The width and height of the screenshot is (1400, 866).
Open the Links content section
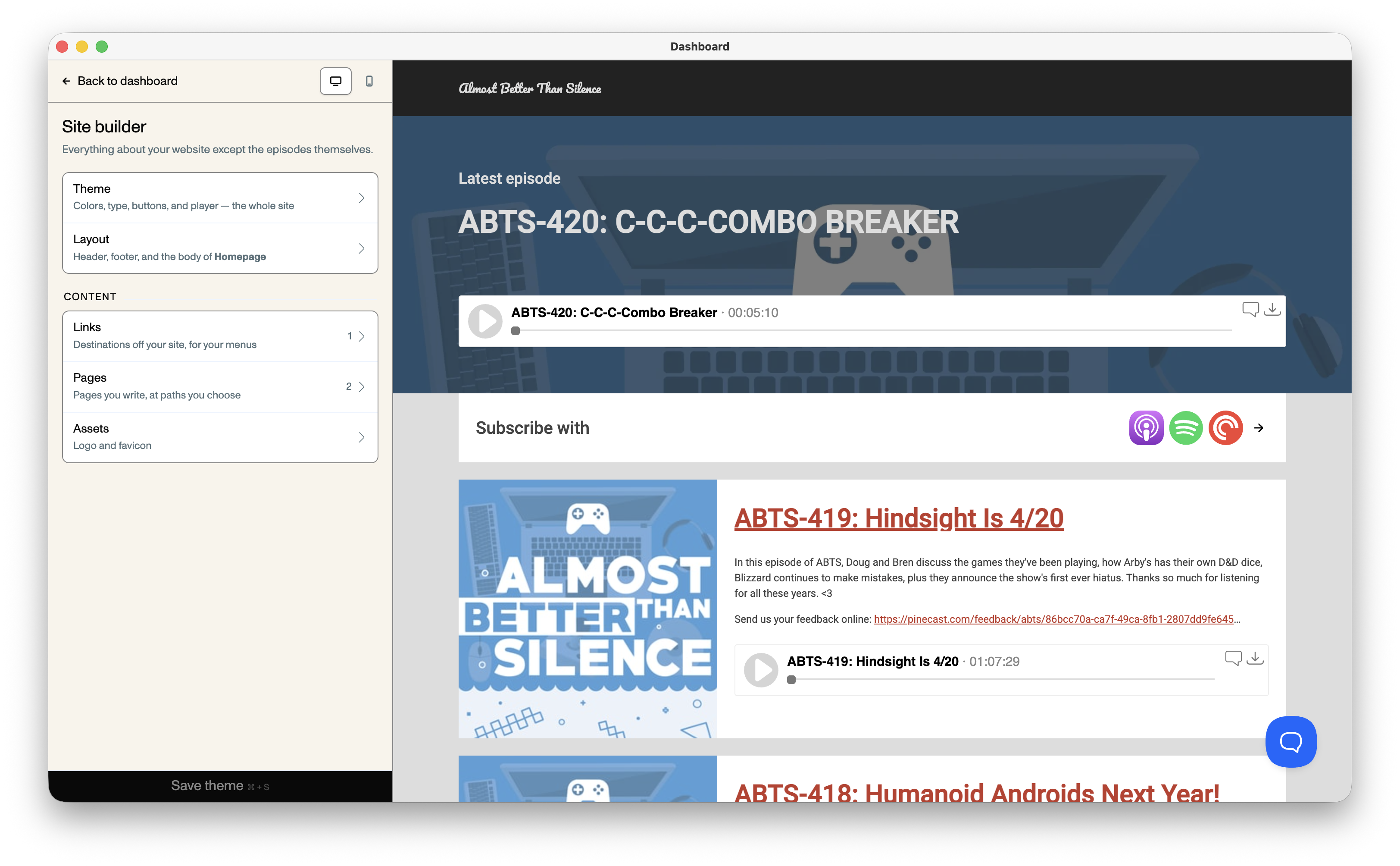(x=220, y=336)
